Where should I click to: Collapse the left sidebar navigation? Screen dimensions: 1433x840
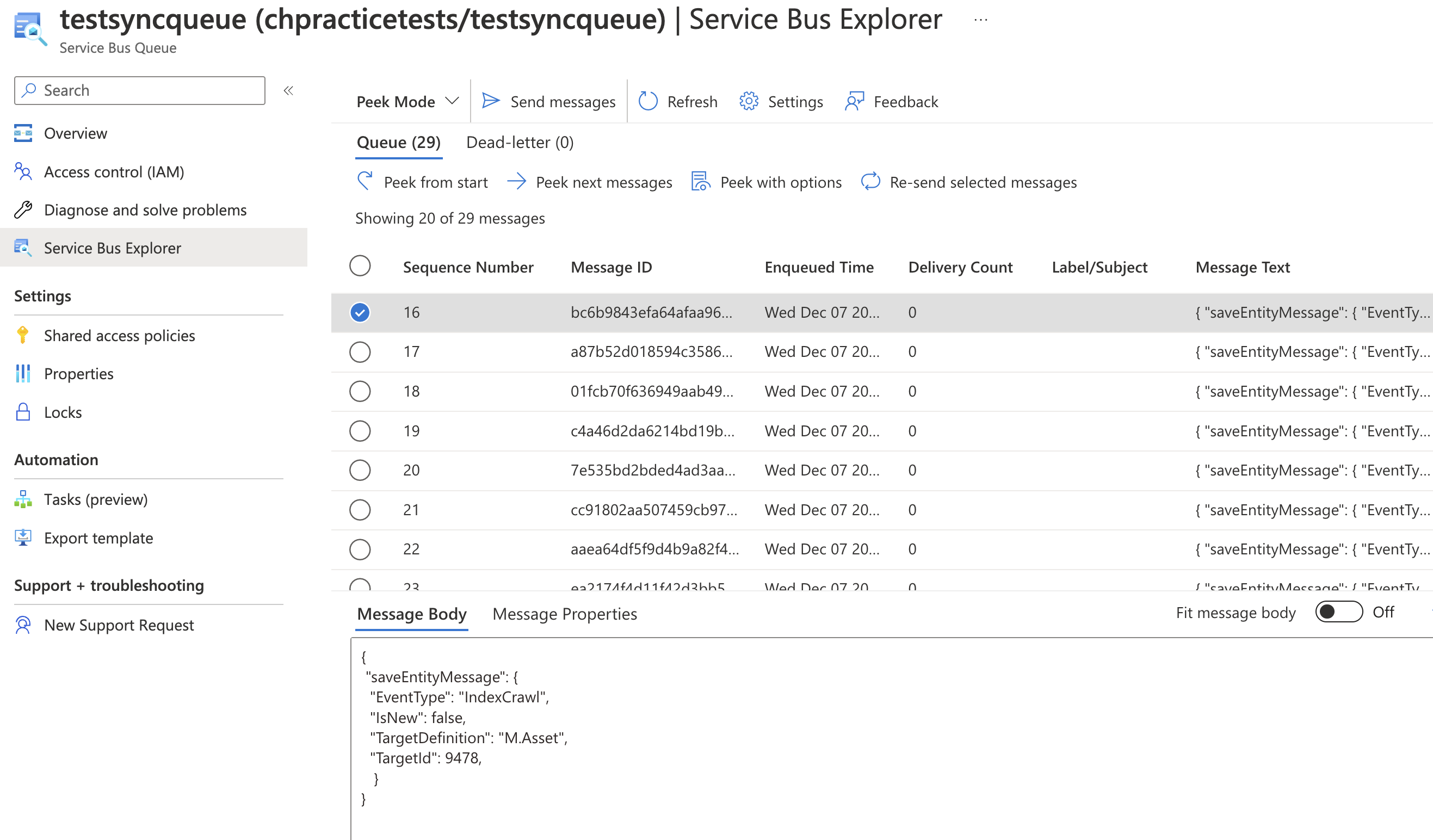point(289,90)
